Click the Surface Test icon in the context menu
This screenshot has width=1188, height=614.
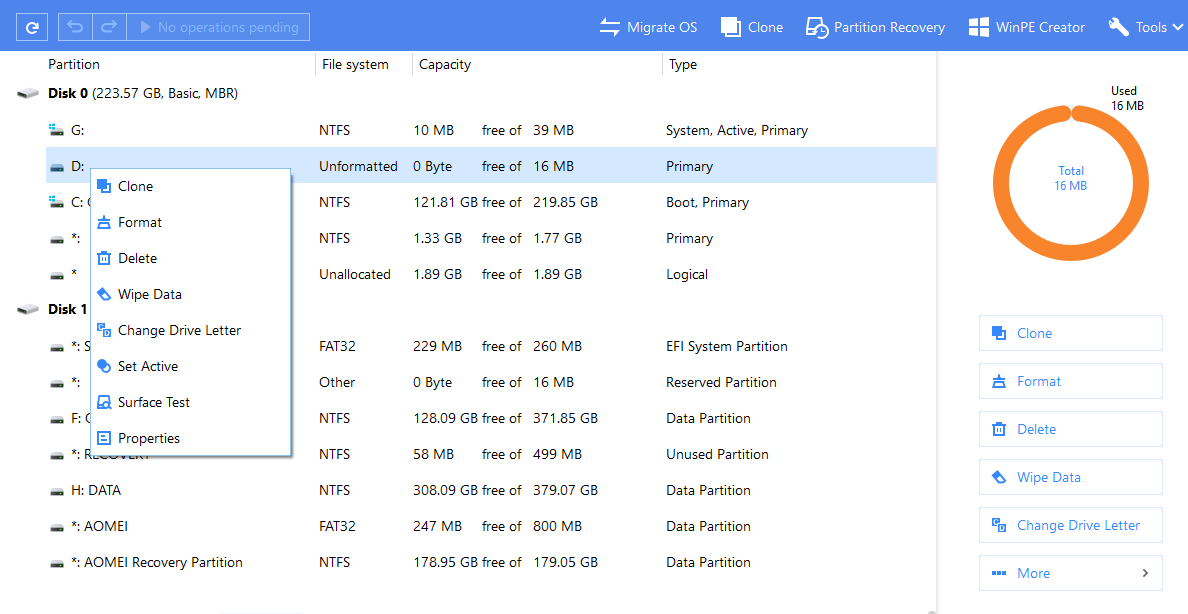(105, 403)
